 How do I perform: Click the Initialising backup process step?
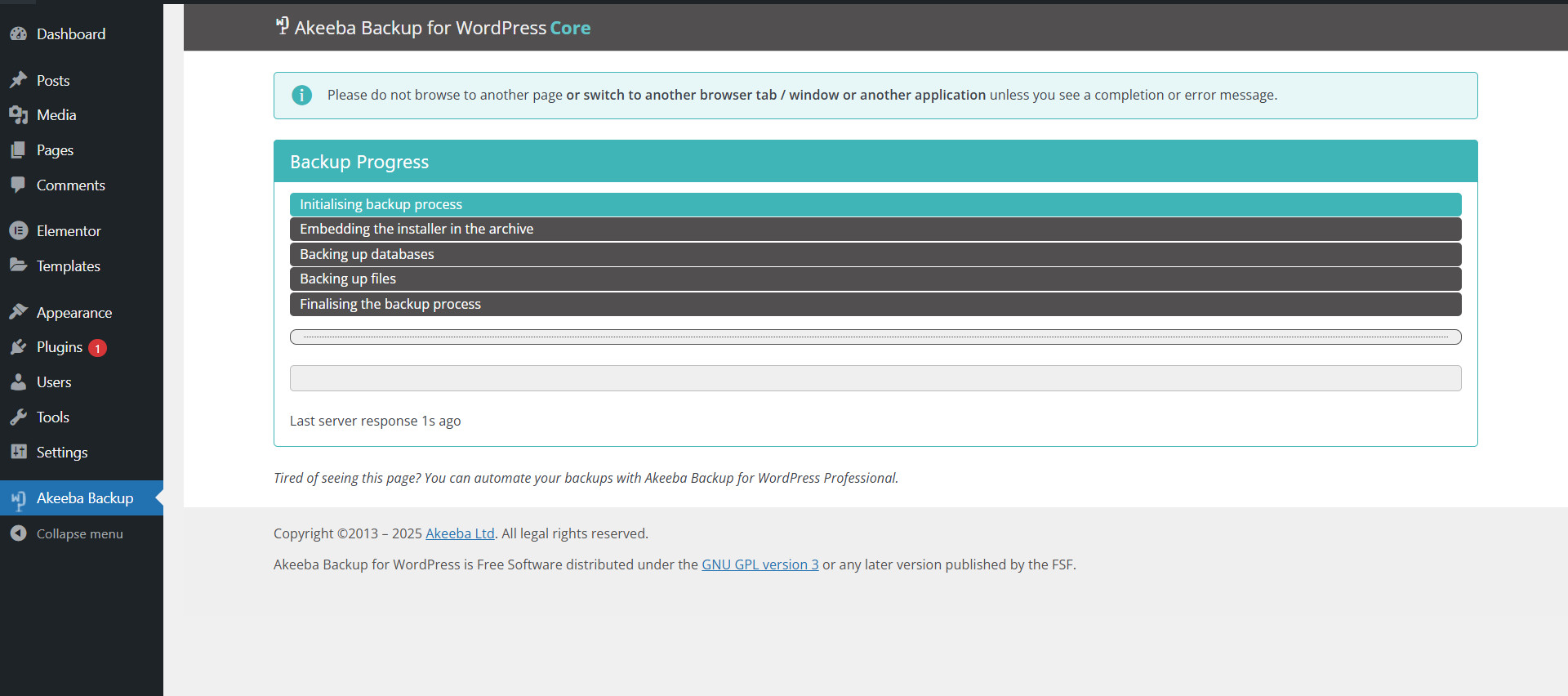(875, 204)
